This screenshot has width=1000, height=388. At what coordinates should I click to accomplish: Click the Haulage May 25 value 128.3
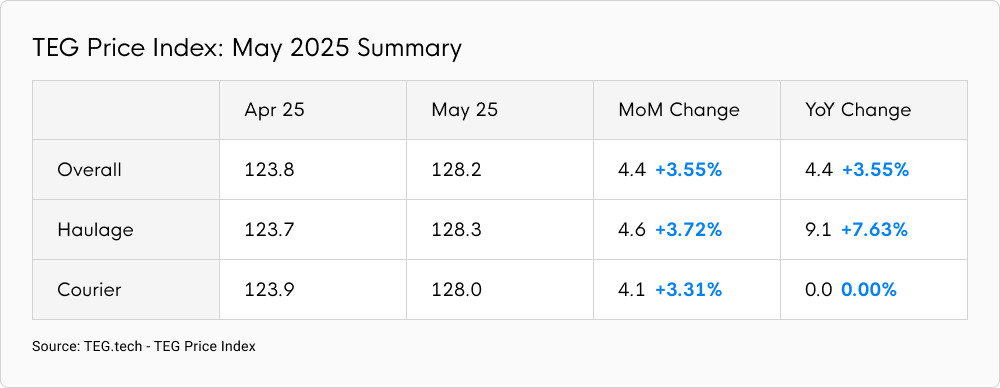point(457,230)
